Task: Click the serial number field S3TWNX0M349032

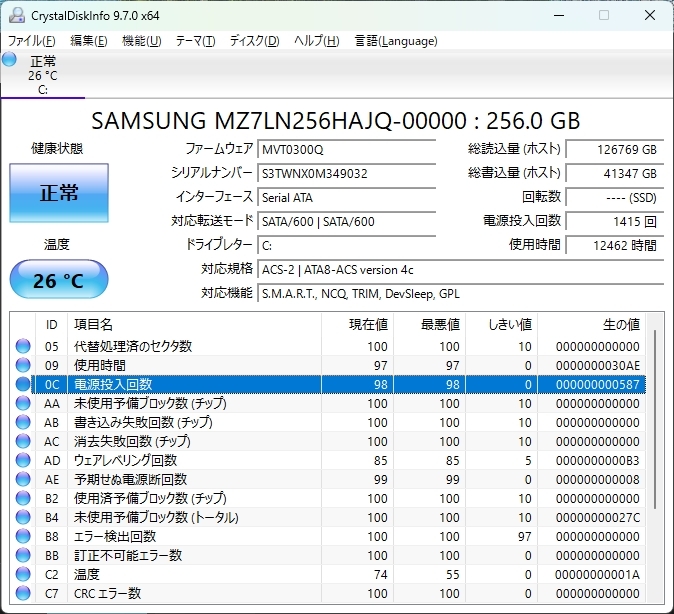Action: (x=346, y=173)
